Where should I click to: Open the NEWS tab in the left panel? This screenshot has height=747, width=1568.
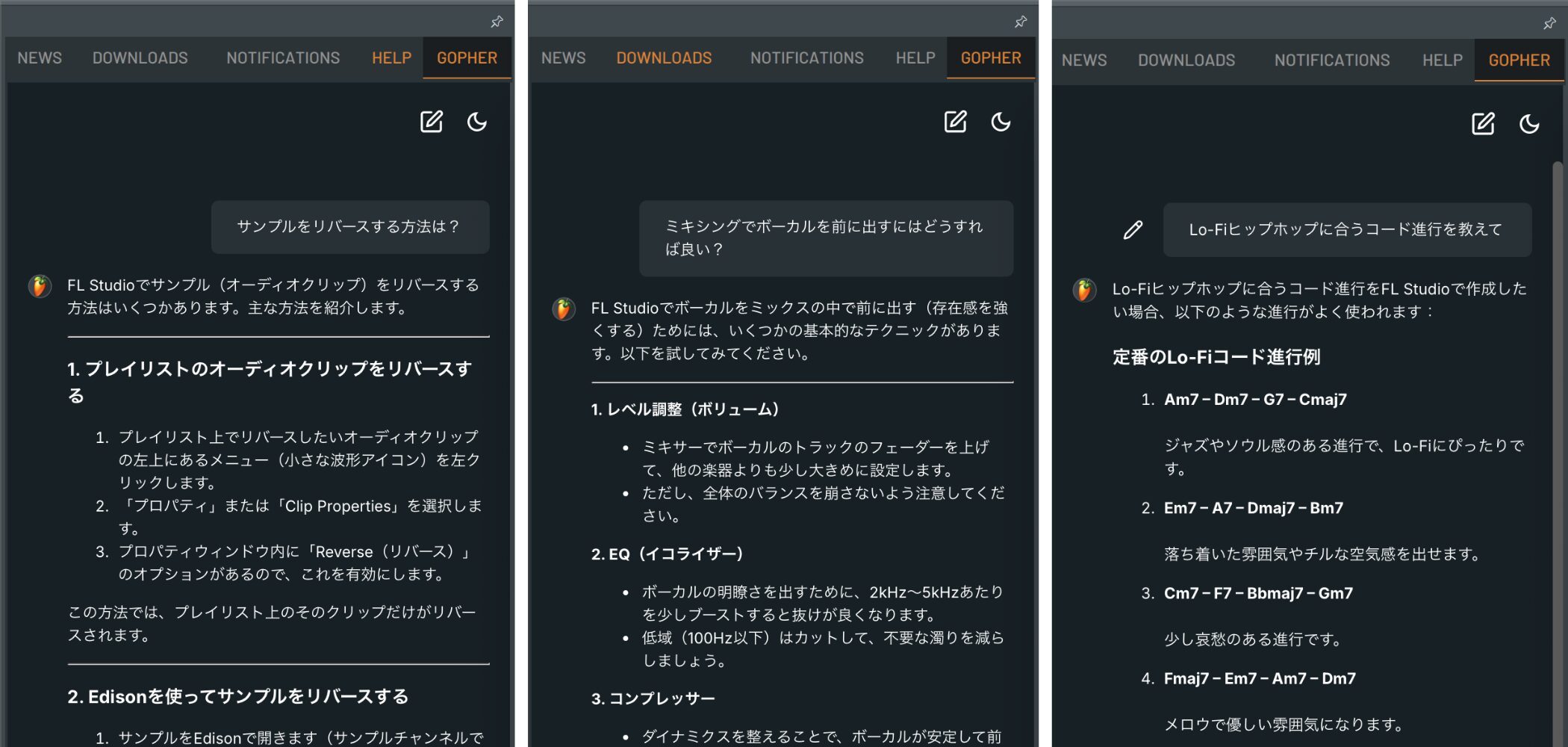pos(40,58)
